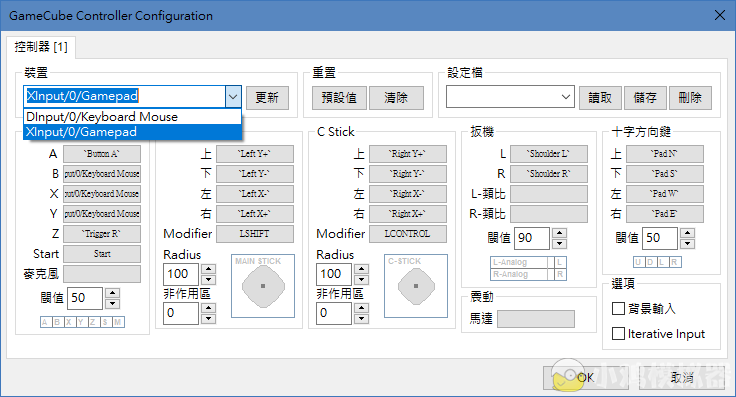Increase the buttons 閾值 threshold spinner
736x397 pixels.
(x=112, y=293)
